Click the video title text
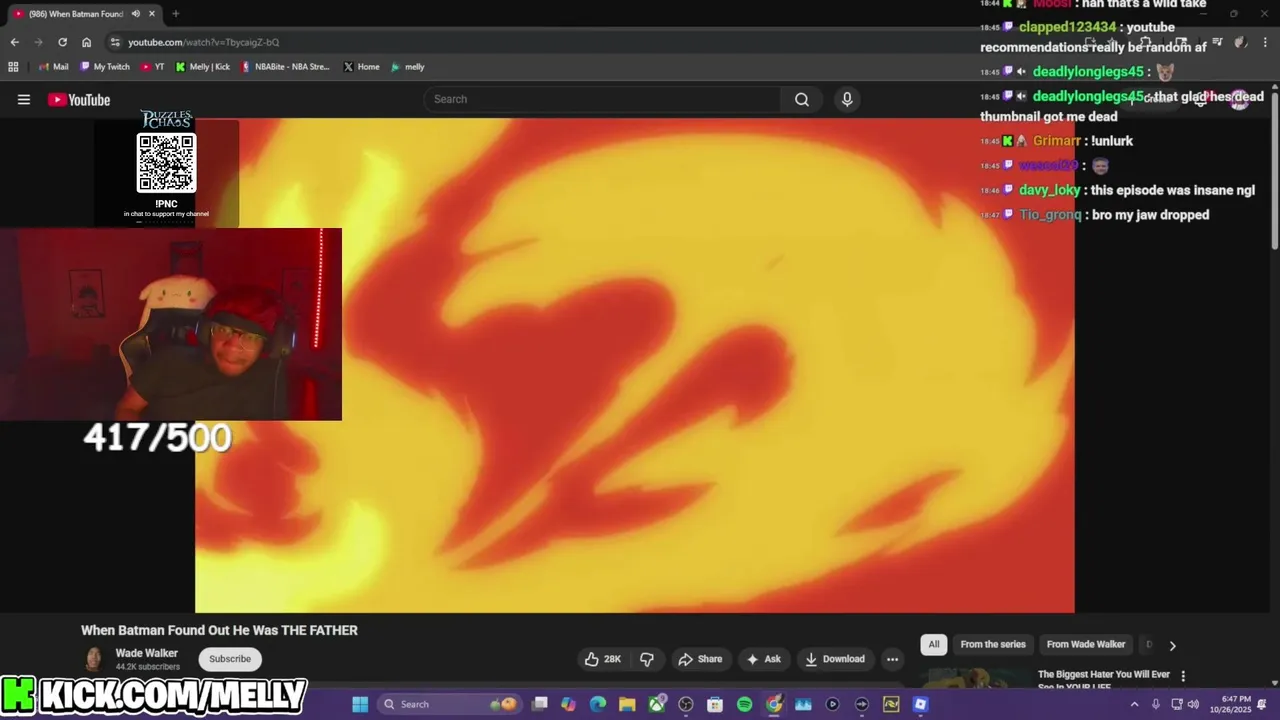 [219, 630]
